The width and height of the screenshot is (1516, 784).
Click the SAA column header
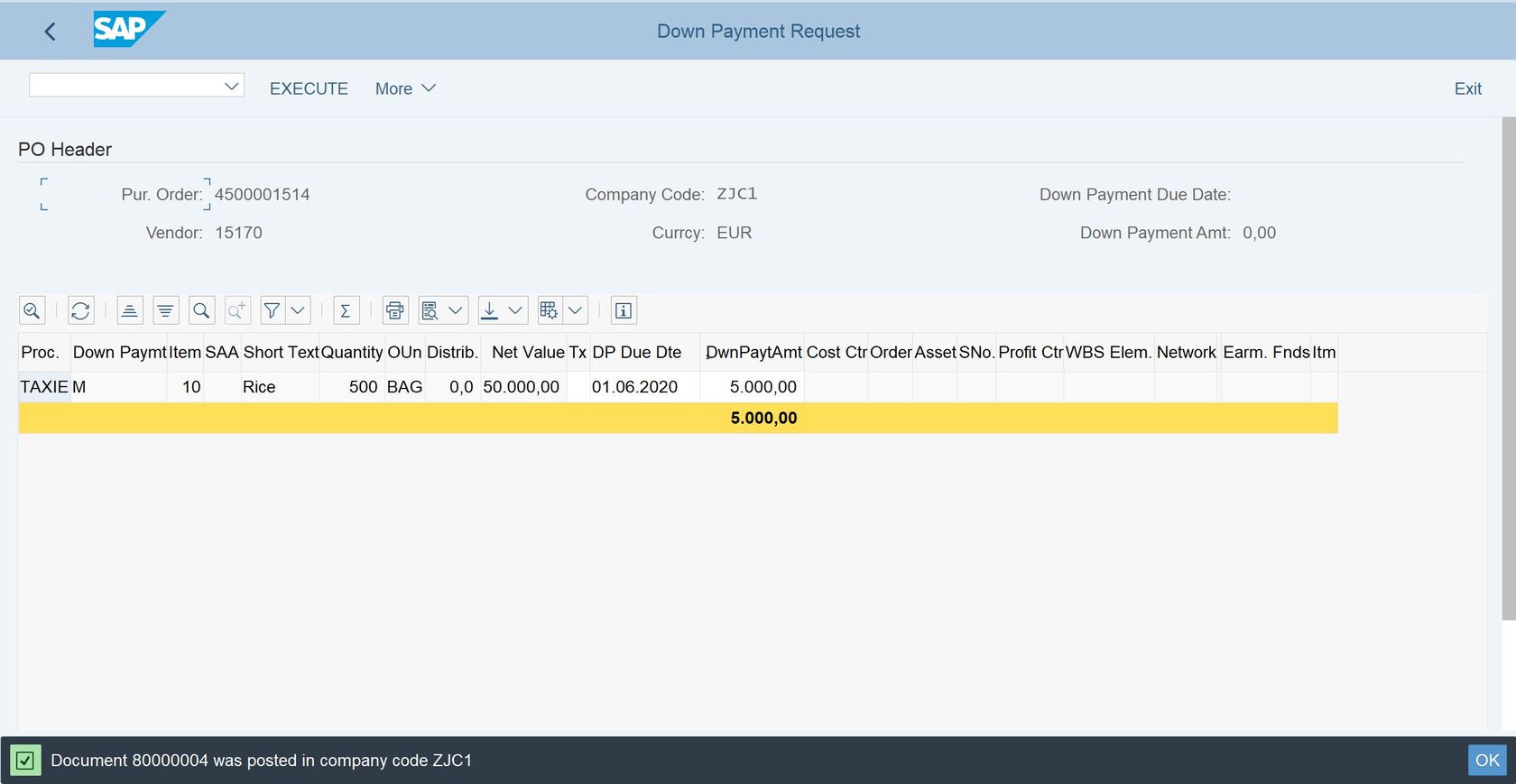(x=222, y=353)
